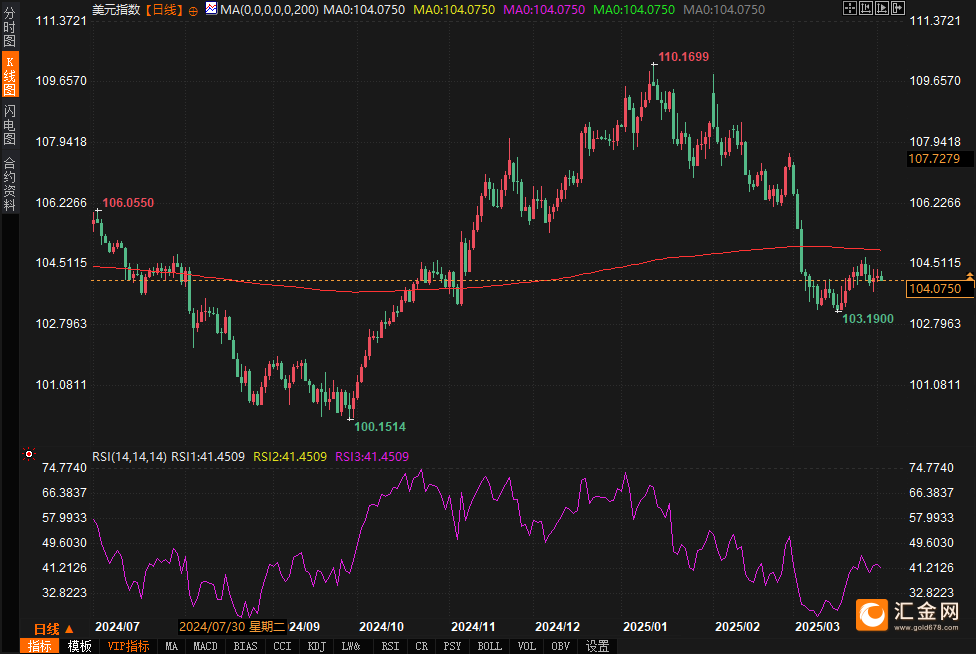
Task: Click the jump-to-chart-start axis icon
Action: (866, 8)
